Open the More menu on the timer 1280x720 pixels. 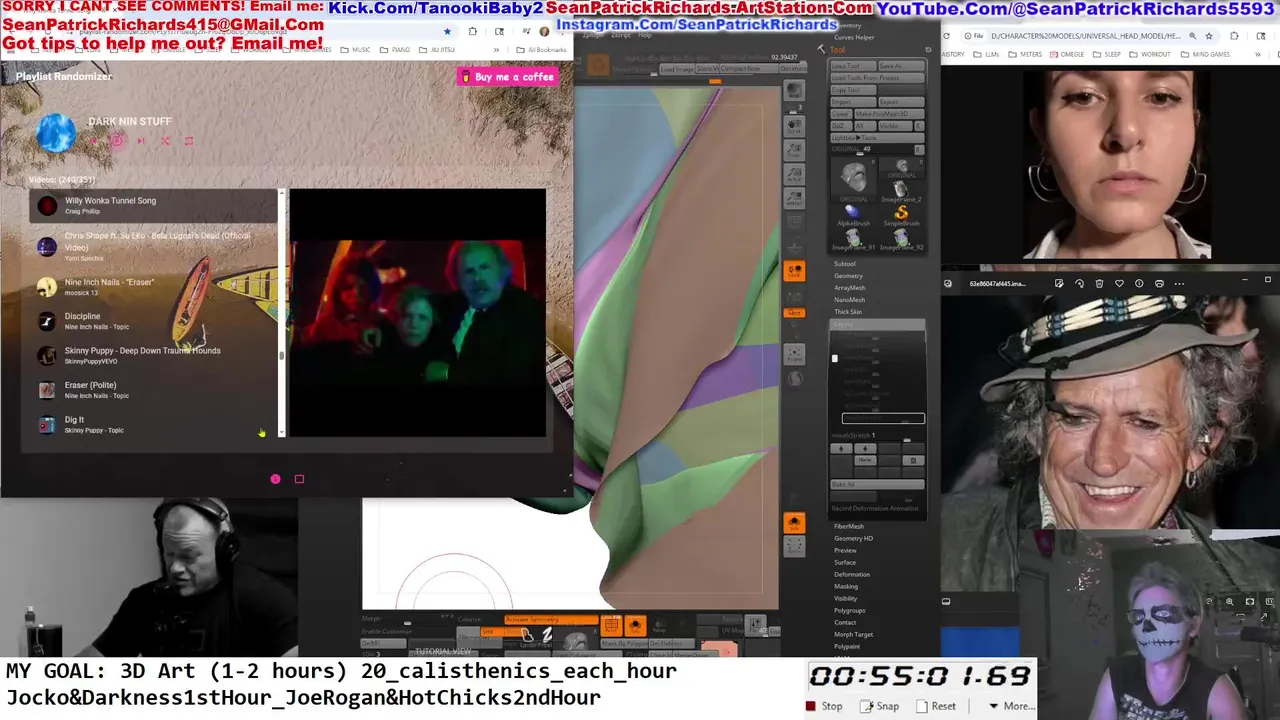[1011, 706]
